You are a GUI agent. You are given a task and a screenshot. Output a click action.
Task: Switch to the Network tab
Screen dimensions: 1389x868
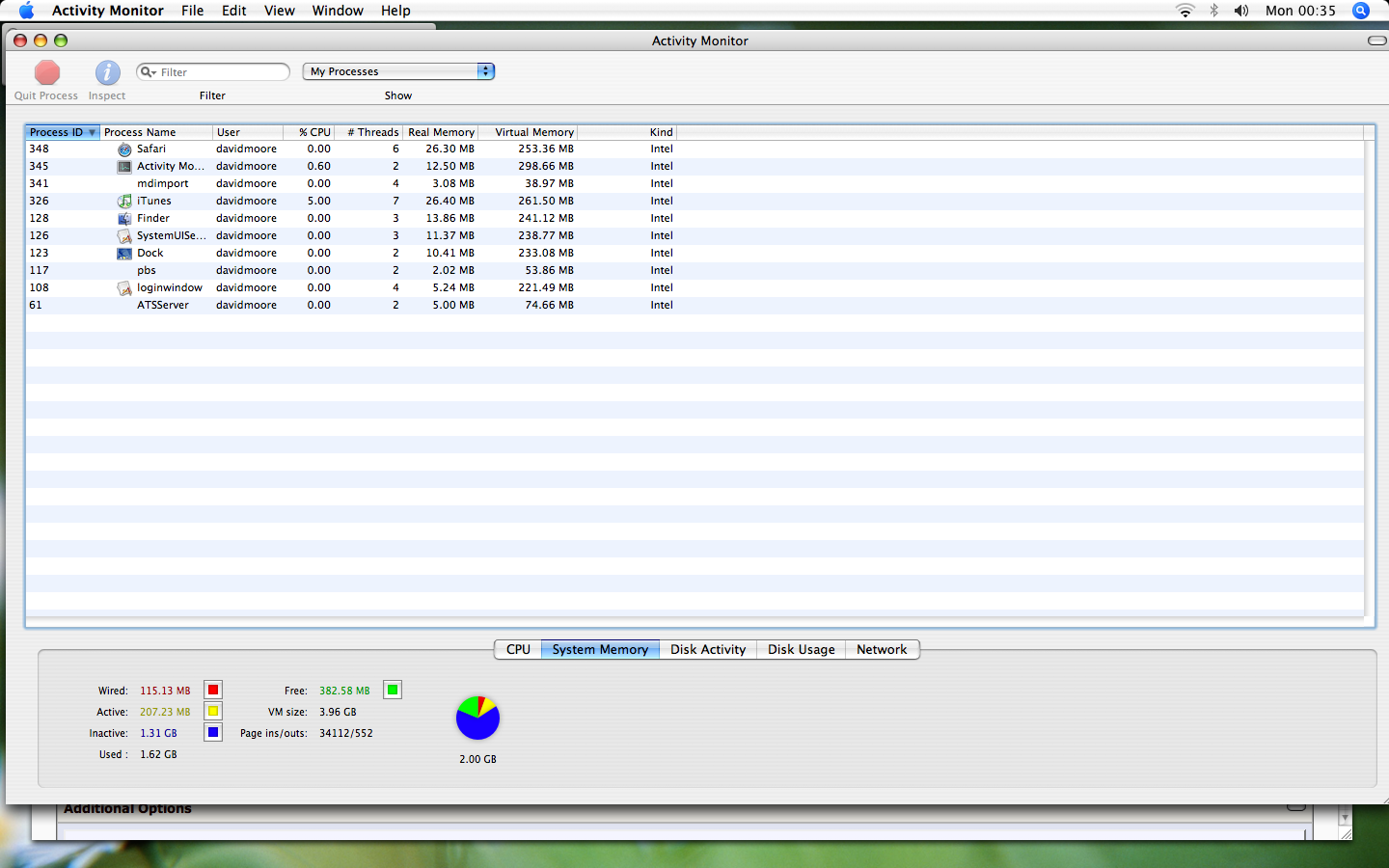coord(882,649)
